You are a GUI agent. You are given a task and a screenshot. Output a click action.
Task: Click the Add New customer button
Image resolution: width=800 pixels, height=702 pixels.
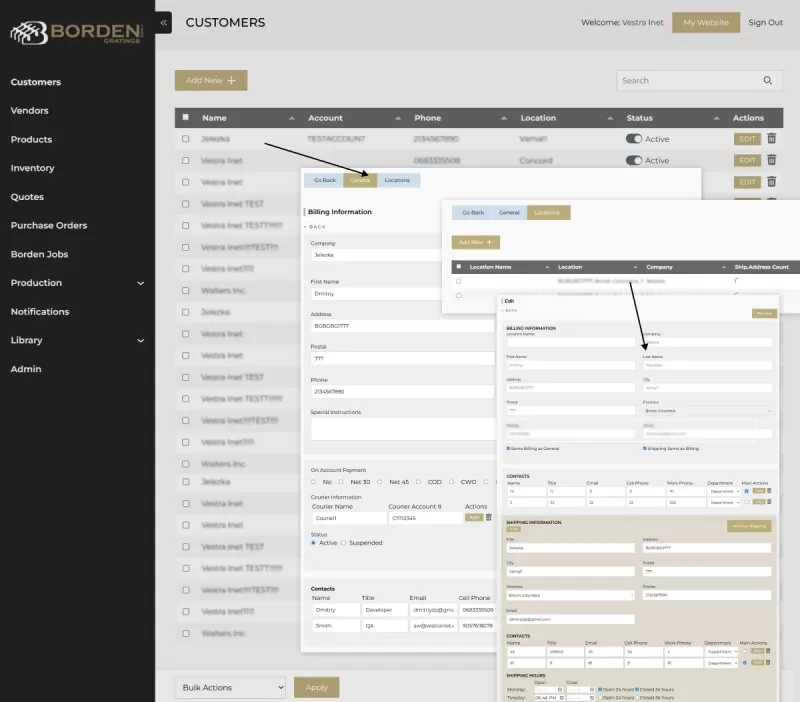211,80
